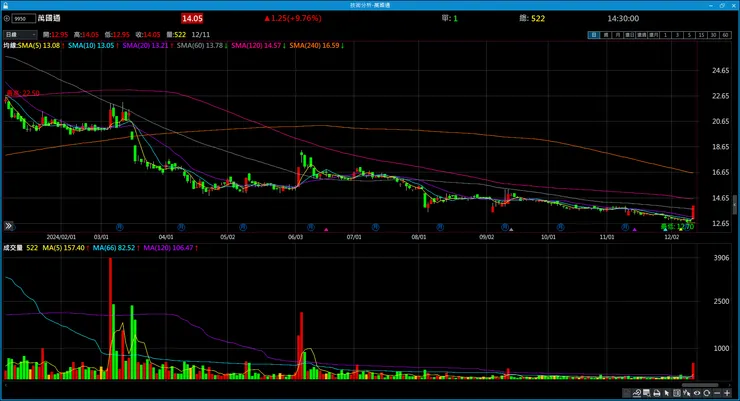Select the 日 daily period tab
The width and height of the screenshot is (740, 401).
[x=594, y=35]
